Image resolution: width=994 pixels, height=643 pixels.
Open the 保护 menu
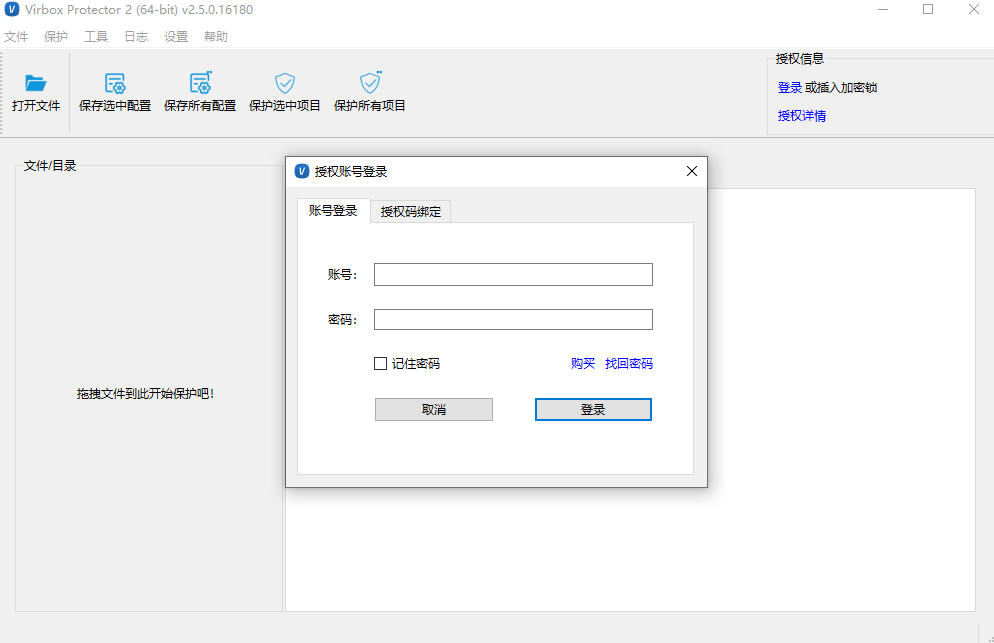56,37
